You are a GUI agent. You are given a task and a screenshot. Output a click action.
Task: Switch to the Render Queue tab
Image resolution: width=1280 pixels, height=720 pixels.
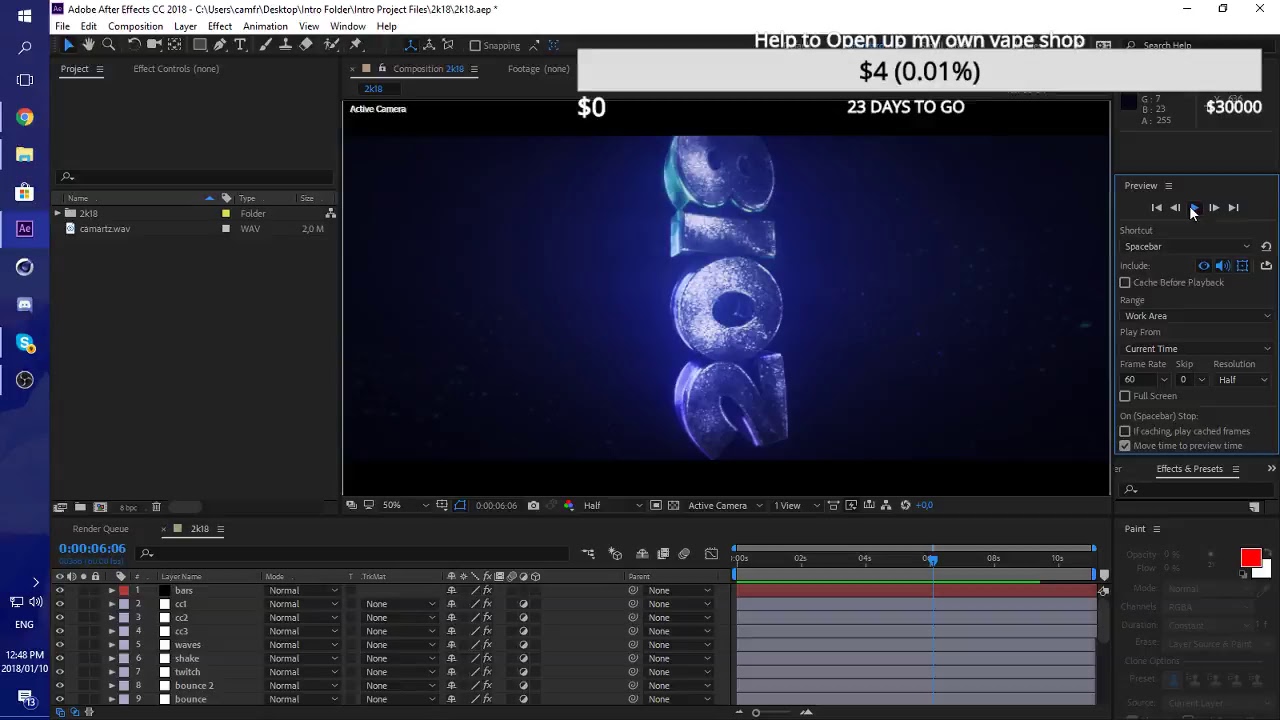pos(101,529)
